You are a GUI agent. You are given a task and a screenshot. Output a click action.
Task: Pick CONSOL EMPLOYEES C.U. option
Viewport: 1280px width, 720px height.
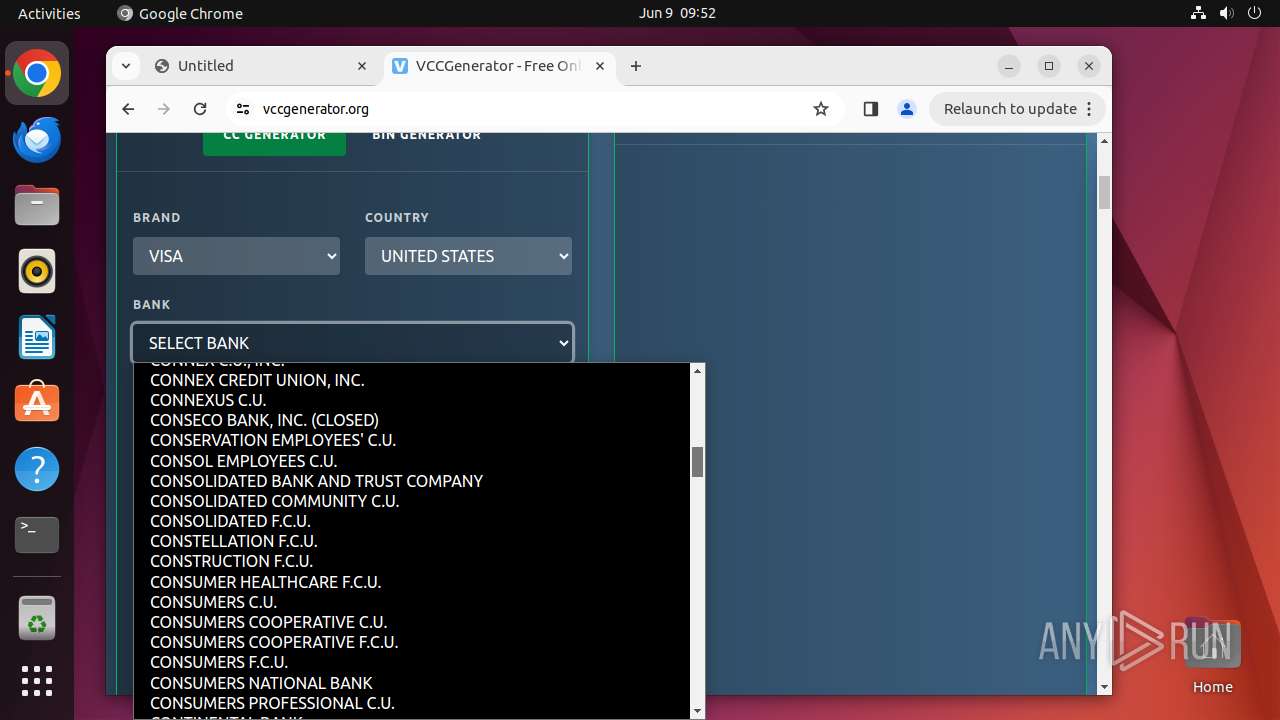click(x=412, y=461)
